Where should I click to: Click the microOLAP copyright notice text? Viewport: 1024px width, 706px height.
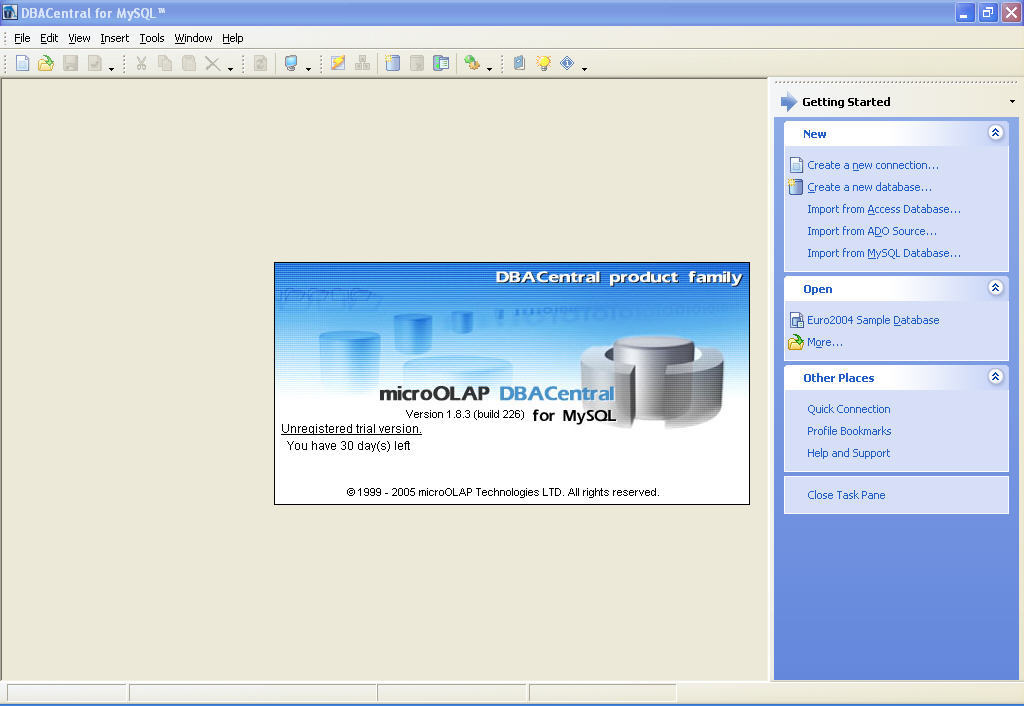503,492
